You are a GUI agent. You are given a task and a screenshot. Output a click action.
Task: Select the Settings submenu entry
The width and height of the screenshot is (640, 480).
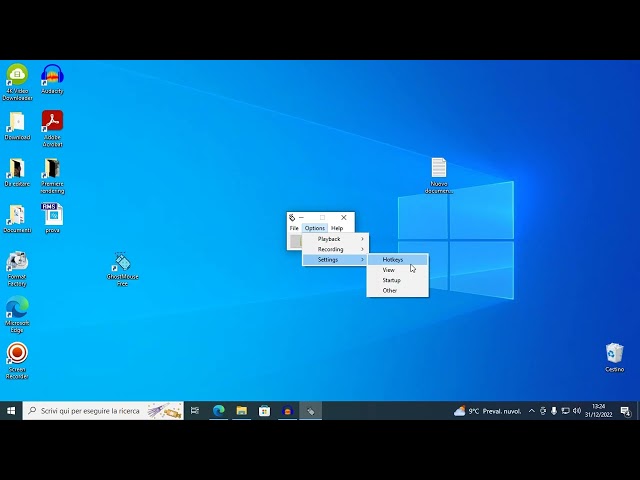336,260
